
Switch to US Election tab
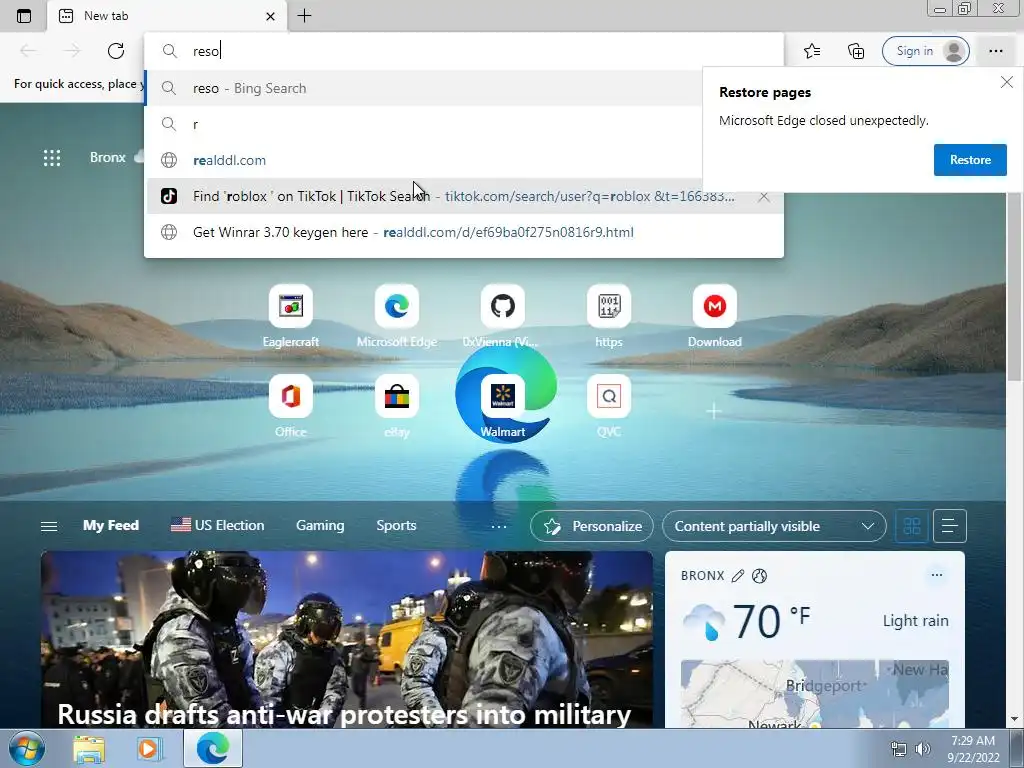[x=217, y=525]
